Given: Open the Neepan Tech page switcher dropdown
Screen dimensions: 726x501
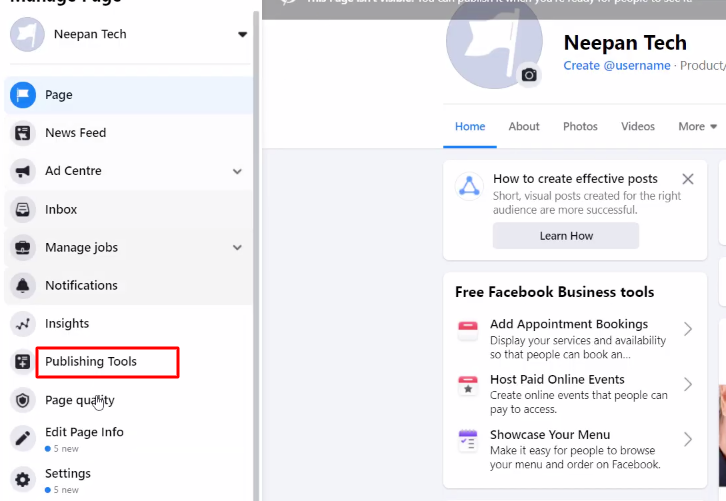Looking at the screenshot, I should pos(242,34).
